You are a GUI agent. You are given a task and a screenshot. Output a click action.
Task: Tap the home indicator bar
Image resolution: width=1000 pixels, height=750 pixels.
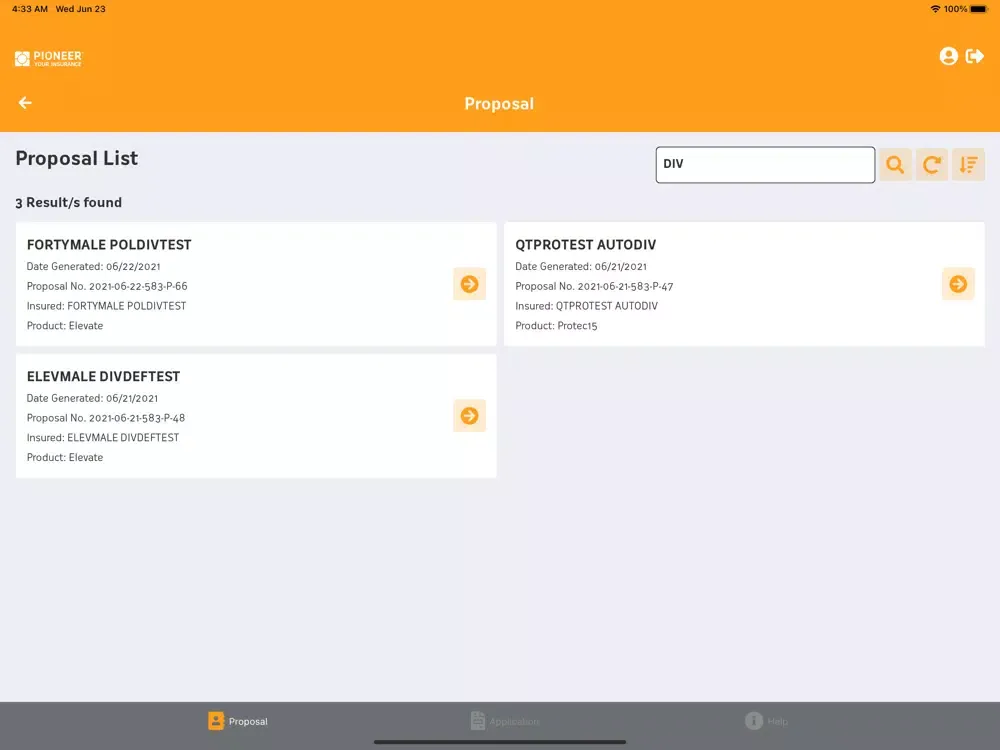click(499, 742)
